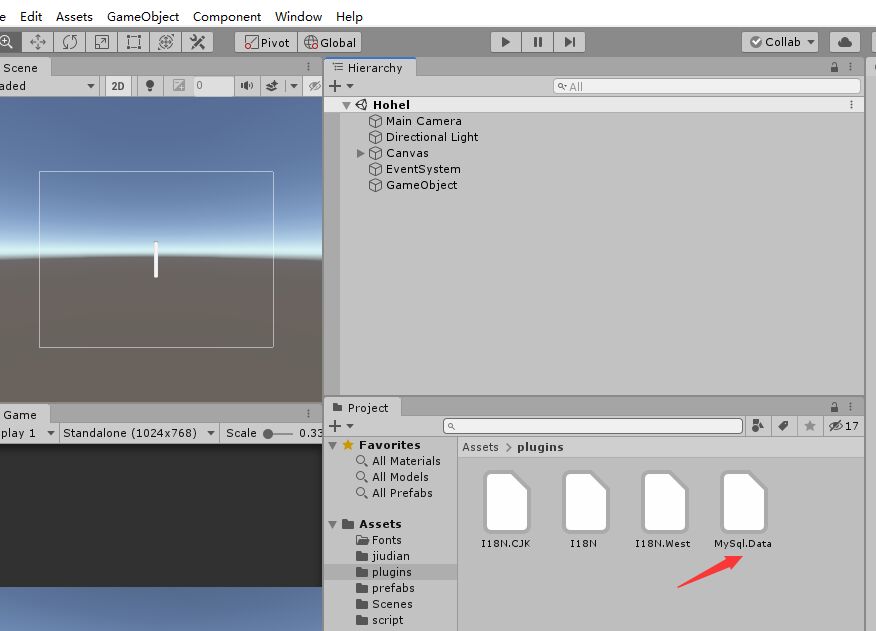Open the custom editor tools icon

[x=198, y=42]
